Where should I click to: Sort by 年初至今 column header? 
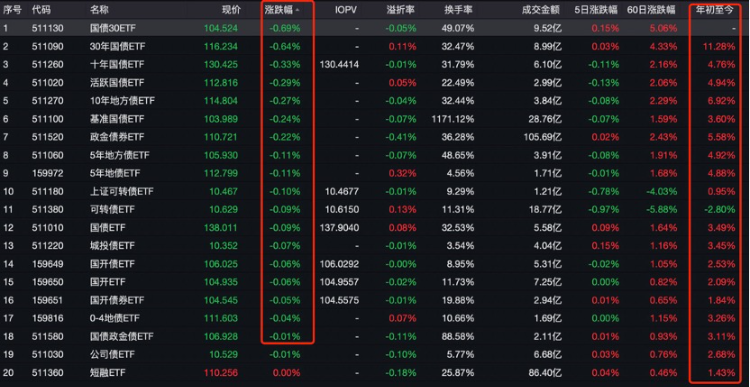tap(715, 10)
